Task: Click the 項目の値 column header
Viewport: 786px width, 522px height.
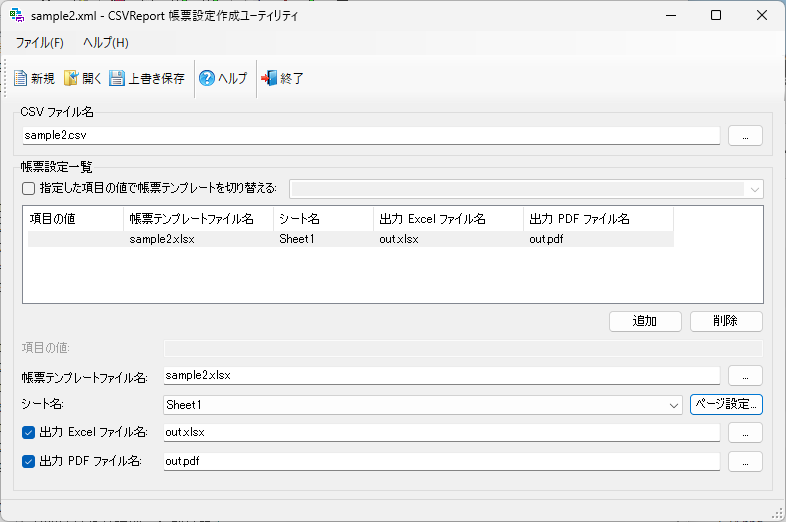Action: tap(73, 219)
